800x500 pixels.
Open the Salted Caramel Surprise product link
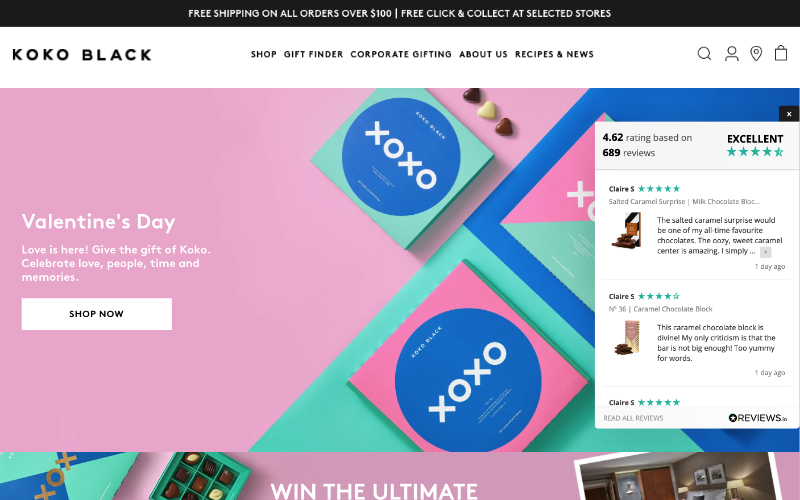[x=684, y=202]
